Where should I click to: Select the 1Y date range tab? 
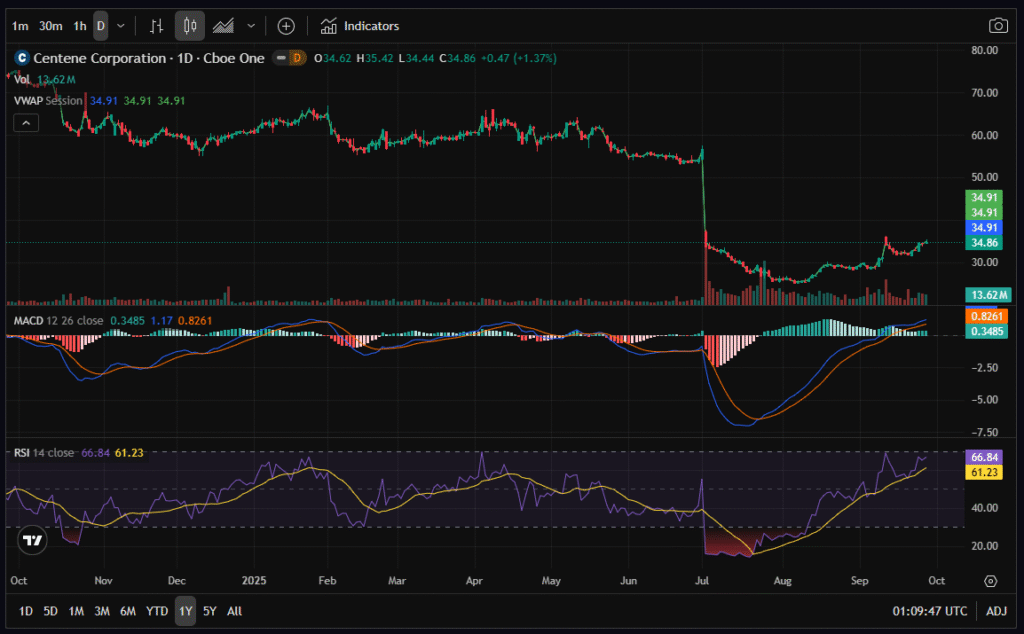[x=185, y=610]
